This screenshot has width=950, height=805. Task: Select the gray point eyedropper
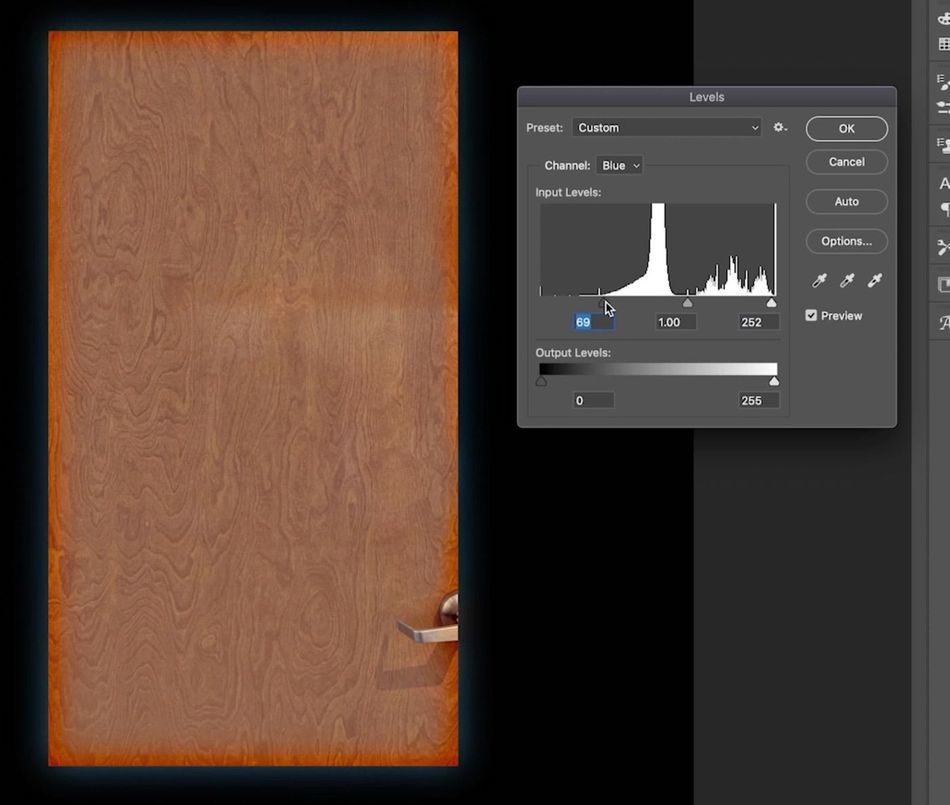click(847, 280)
